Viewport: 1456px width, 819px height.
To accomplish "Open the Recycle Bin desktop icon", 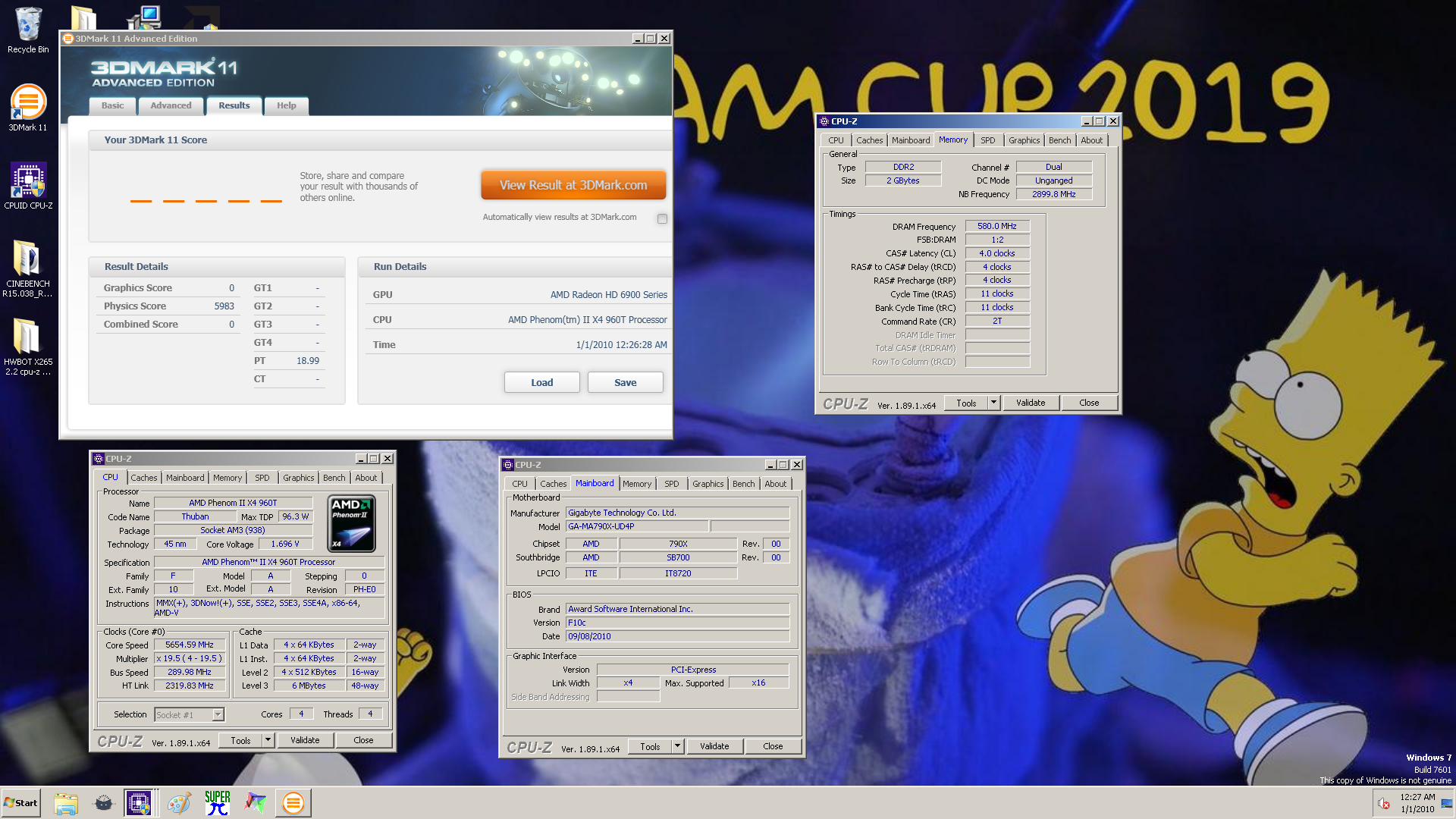I will [x=28, y=30].
